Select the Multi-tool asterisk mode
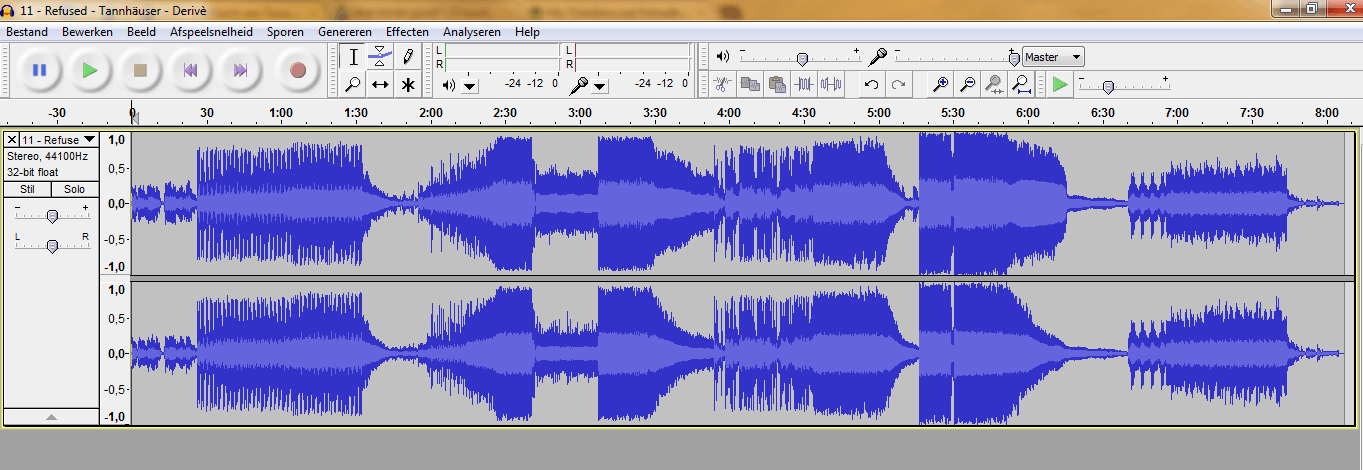1363x470 pixels. point(408,85)
